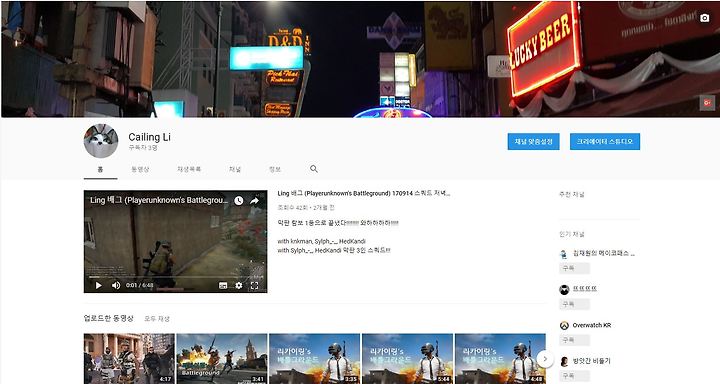The width and height of the screenshot is (720, 384).
Task: Click the share arrow icon on the video
Action: point(254,201)
